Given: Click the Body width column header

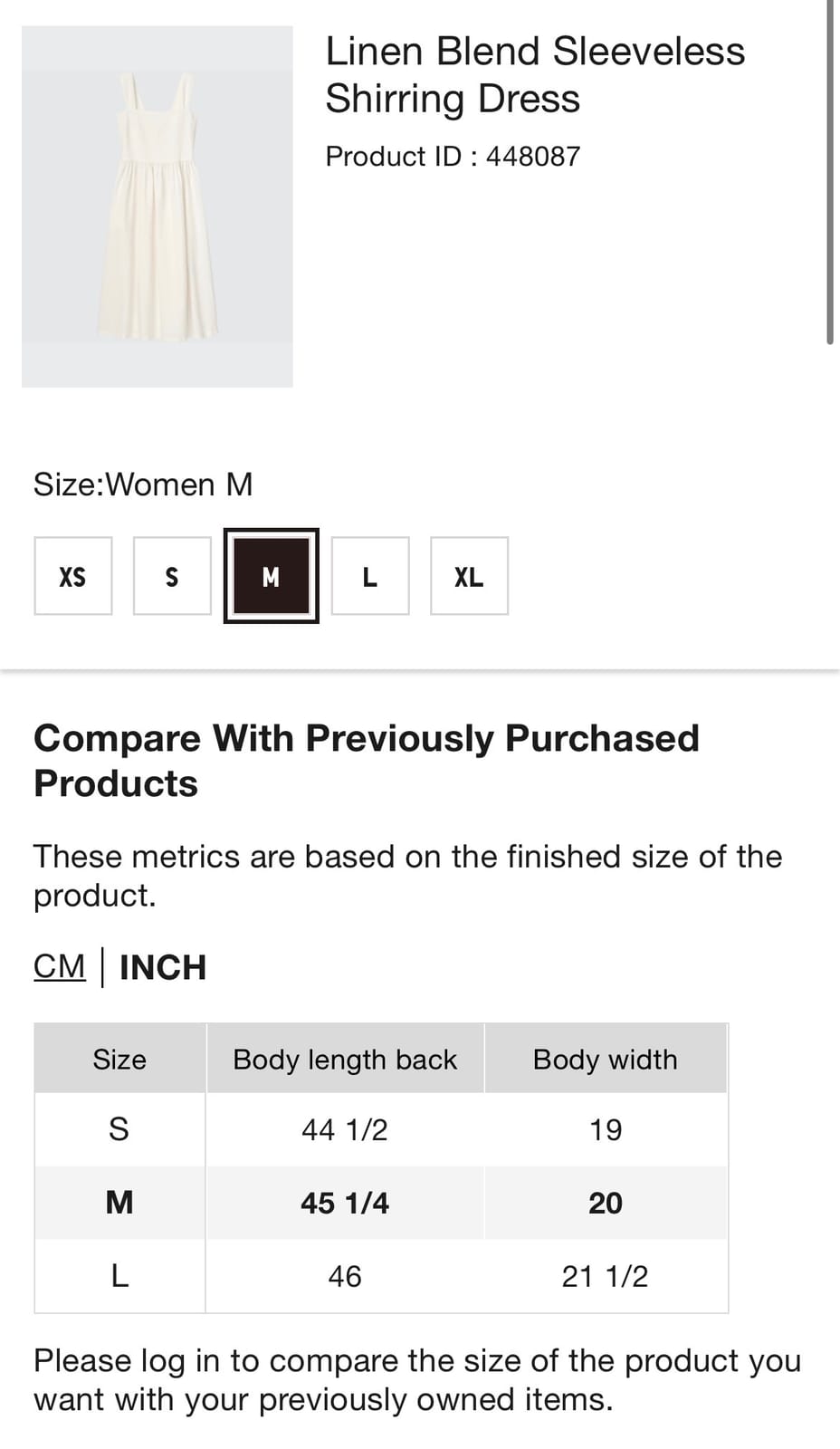Looking at the screenshot, I should (605, 1058).
